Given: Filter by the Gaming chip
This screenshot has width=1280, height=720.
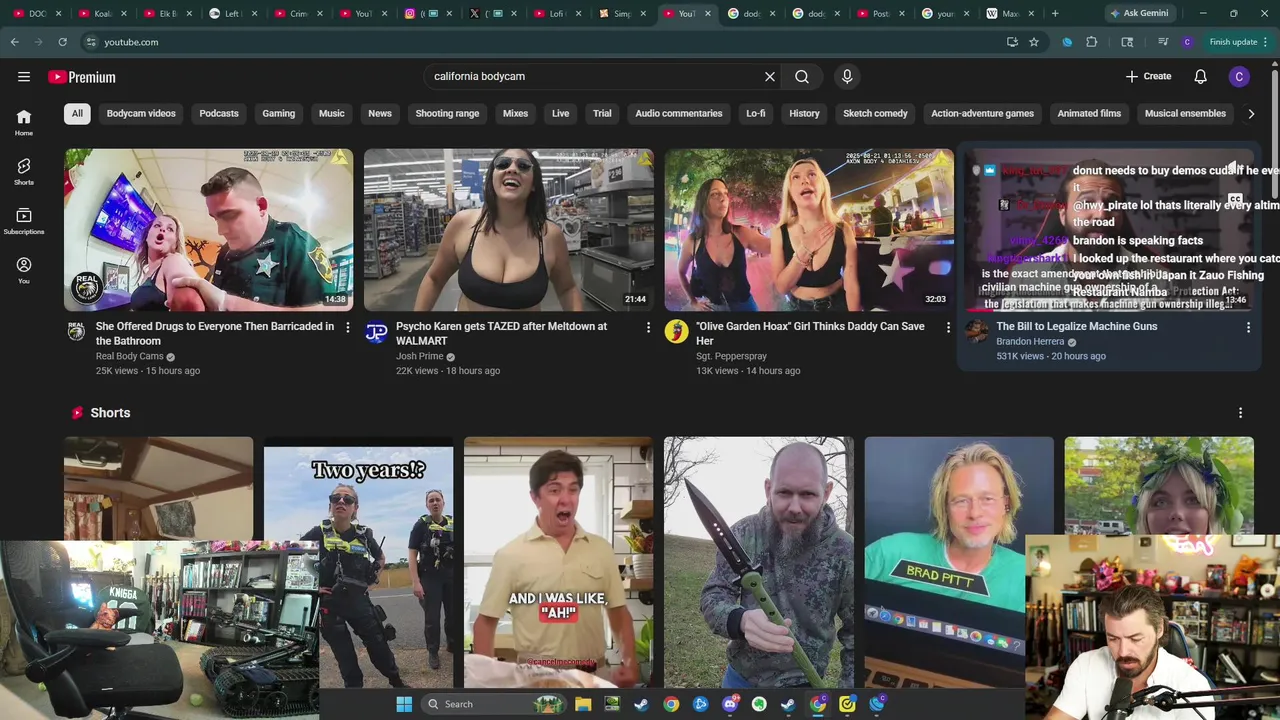Looking at the screenshot, I should [279, 113].
